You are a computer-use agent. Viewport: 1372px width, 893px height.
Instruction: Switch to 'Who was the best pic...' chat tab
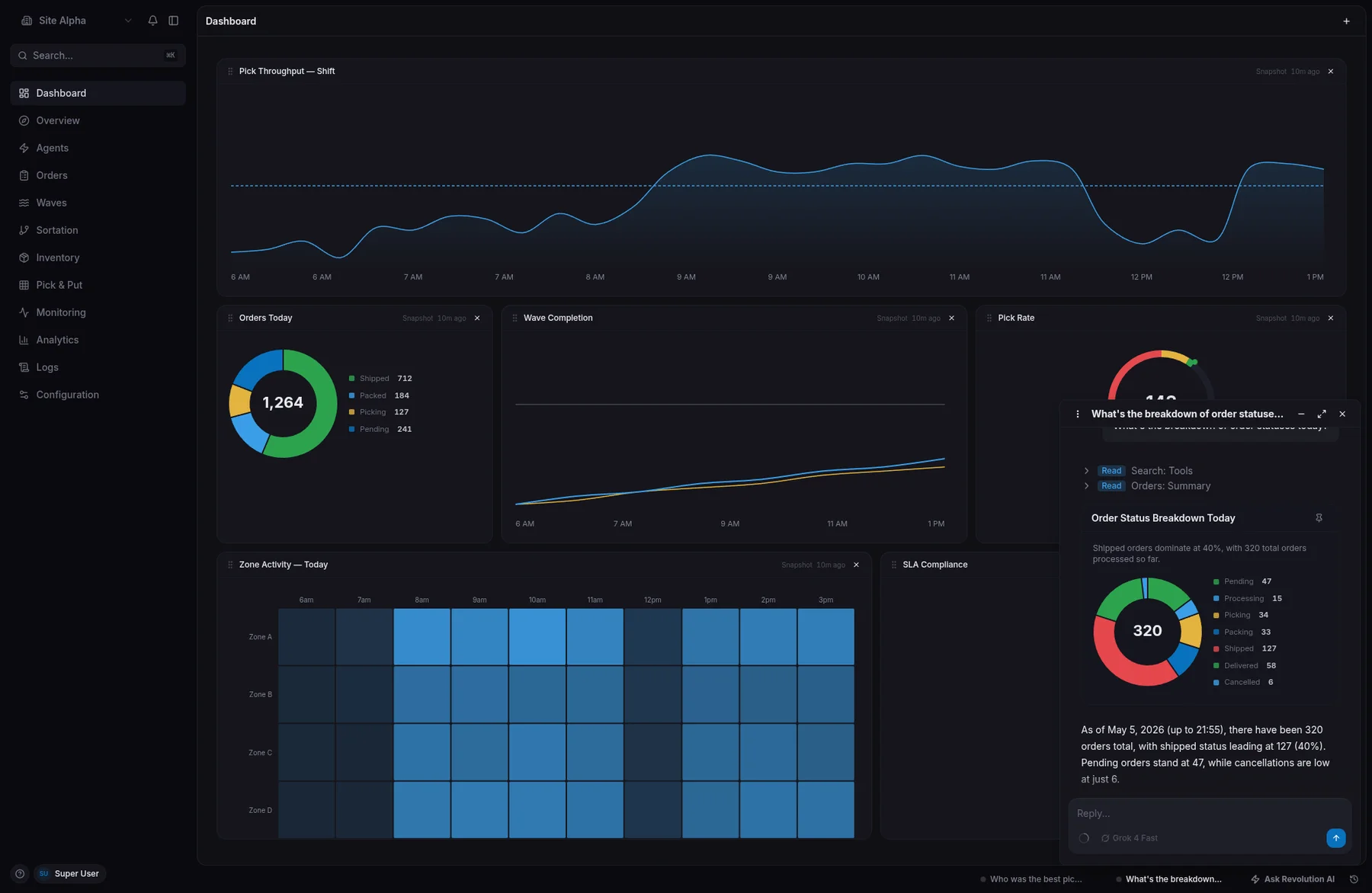[1031, 879]
